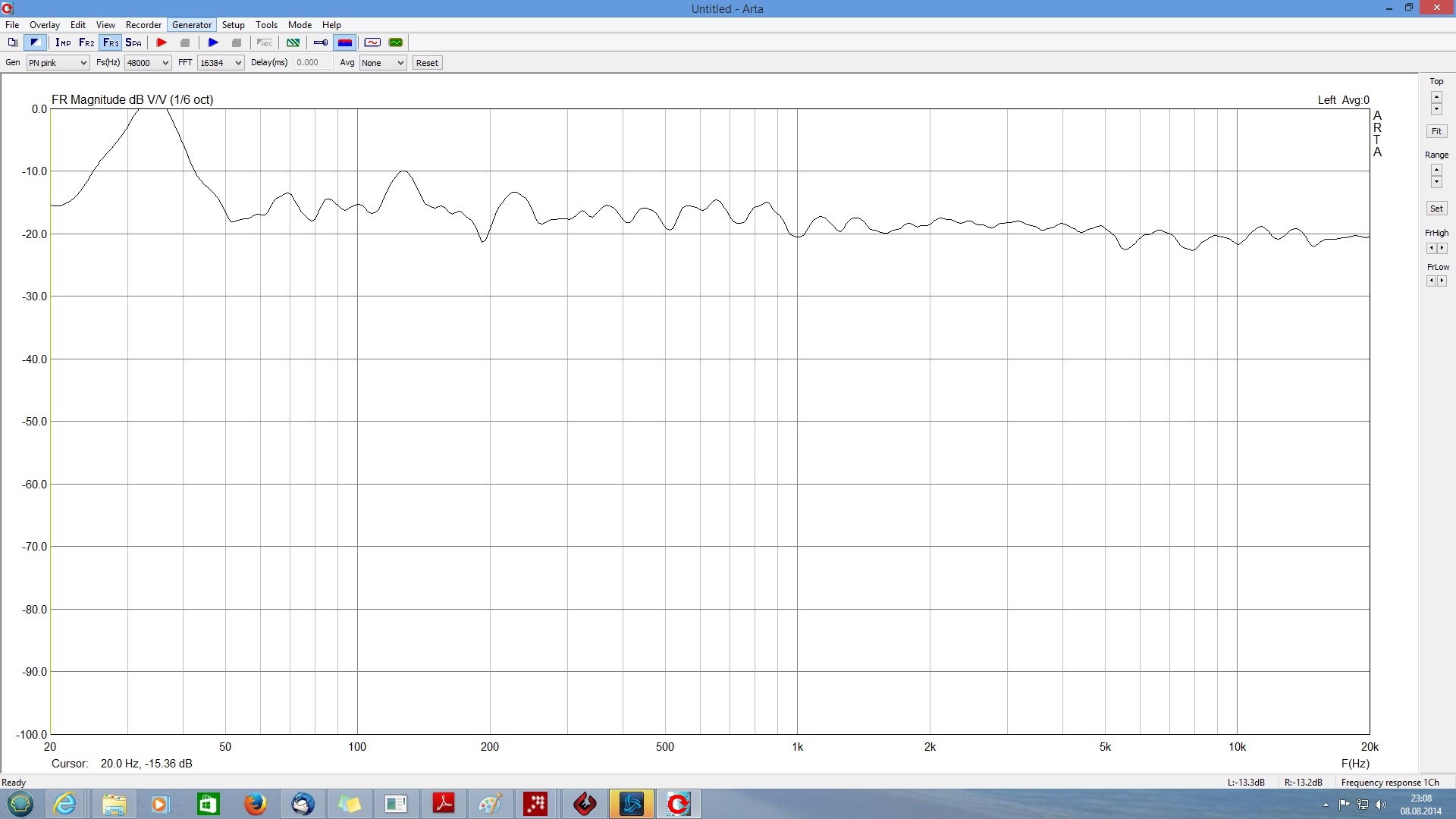This screenshot has width=1456, height=819.
Task: Click the 'Left Avg:0' label
Action: tap(1343, 100)
